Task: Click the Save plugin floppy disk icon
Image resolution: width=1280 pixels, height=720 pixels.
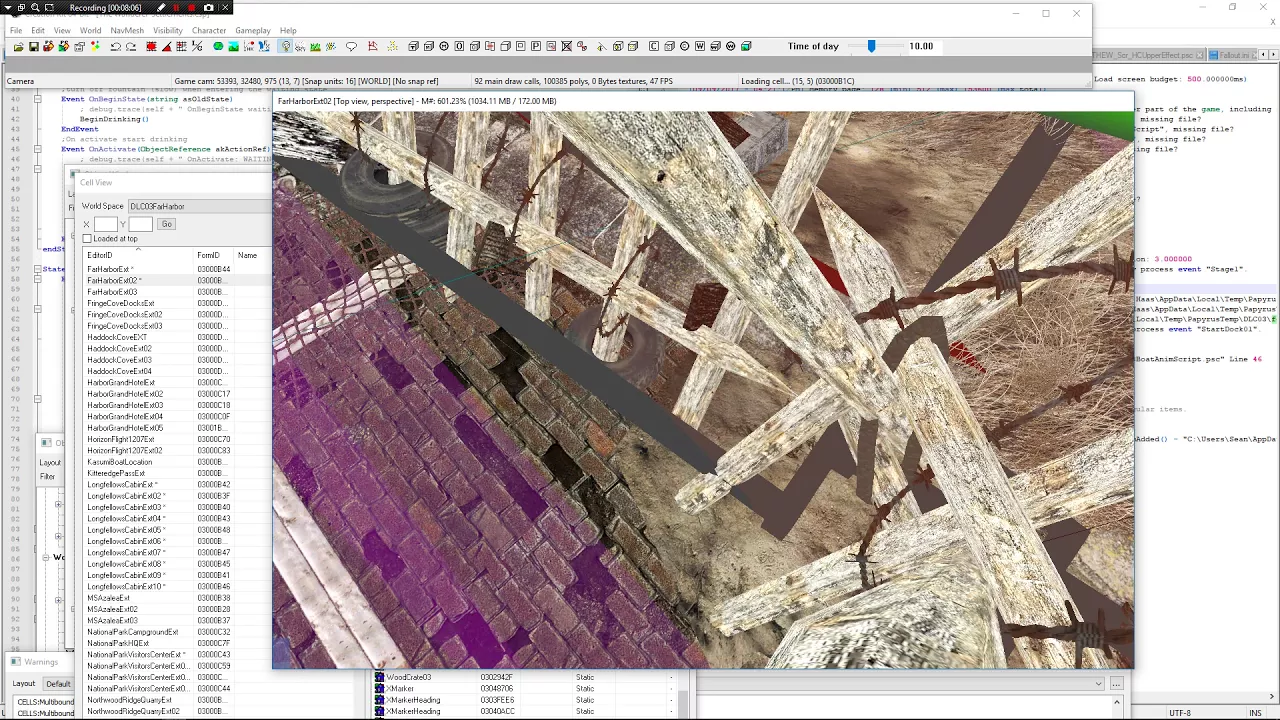Action: tap(34, 46)
